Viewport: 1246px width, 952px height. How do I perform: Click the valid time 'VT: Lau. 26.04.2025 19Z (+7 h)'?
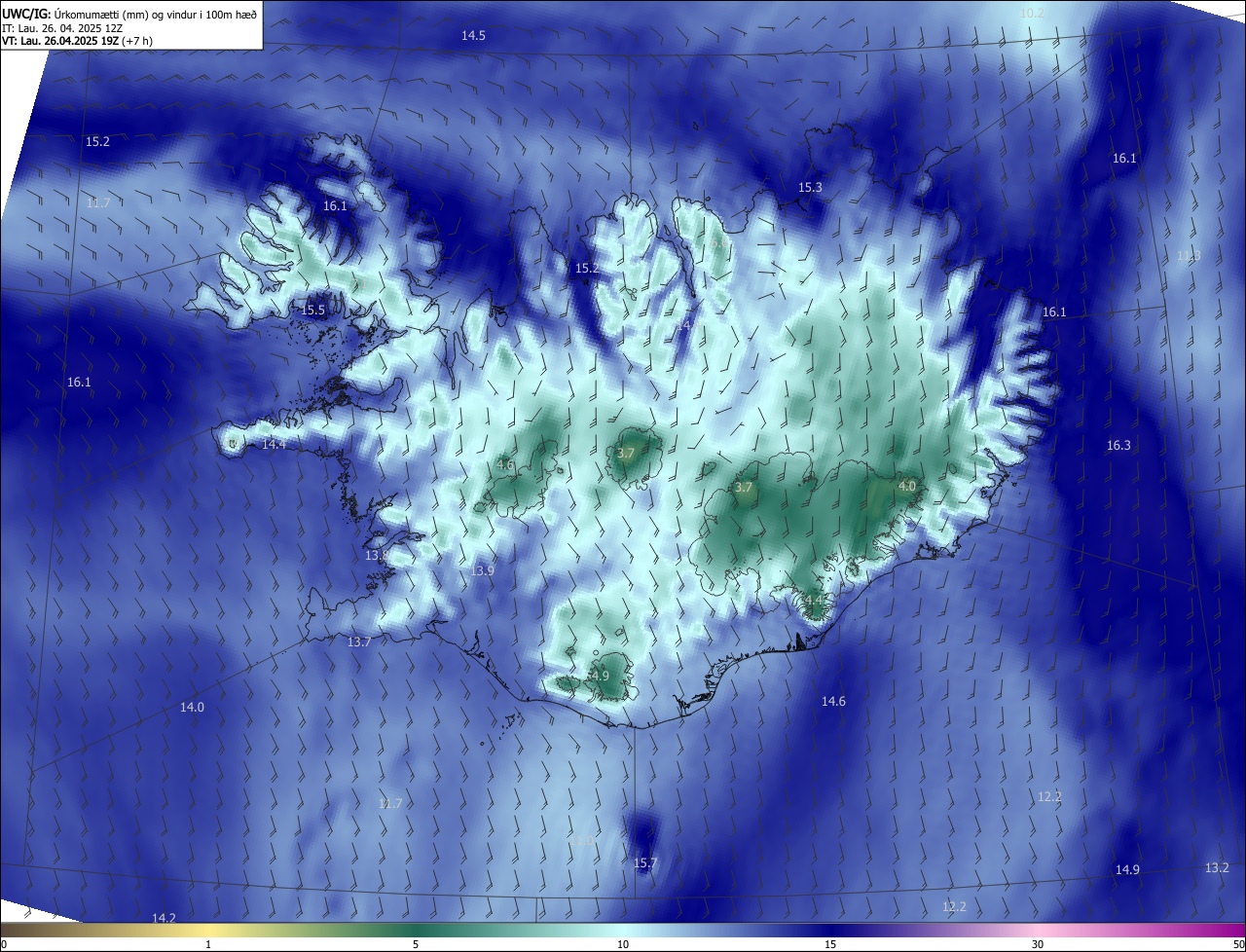[77, 41]
